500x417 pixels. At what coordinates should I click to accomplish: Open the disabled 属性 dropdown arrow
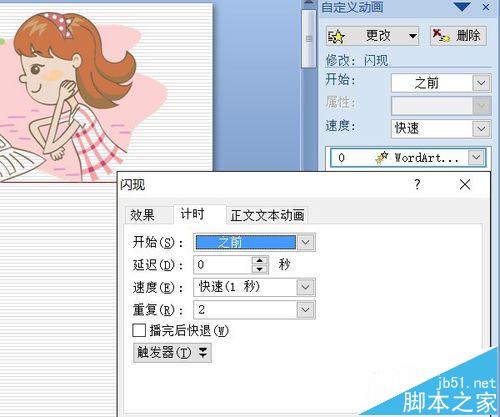pos(481,106)
